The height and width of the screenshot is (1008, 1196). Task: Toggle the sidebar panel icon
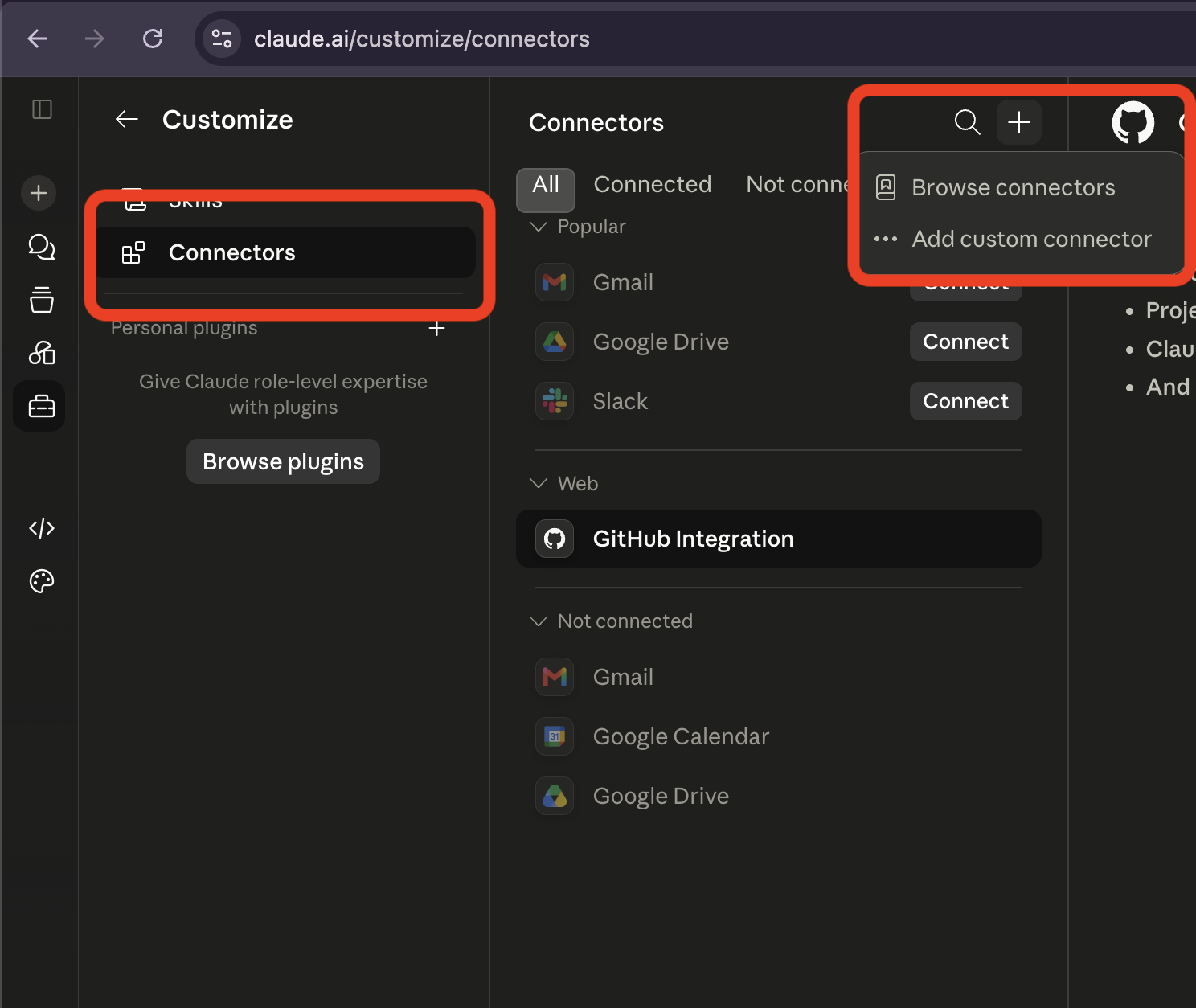click(x=42, y=109)
